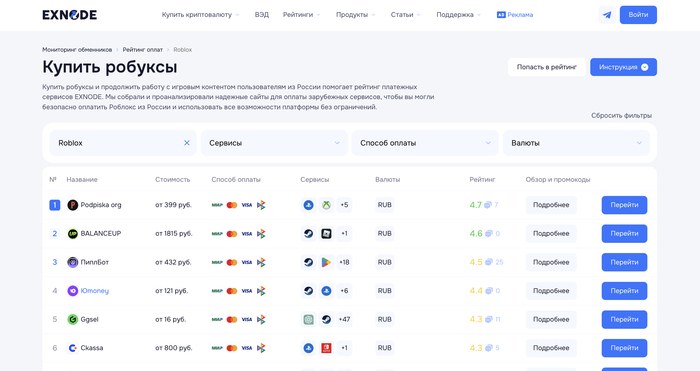This screenshot has width=700, height=371.
Task: Go to Рейтинг оплат breadcrumb
Action: (x=143, y=50)
